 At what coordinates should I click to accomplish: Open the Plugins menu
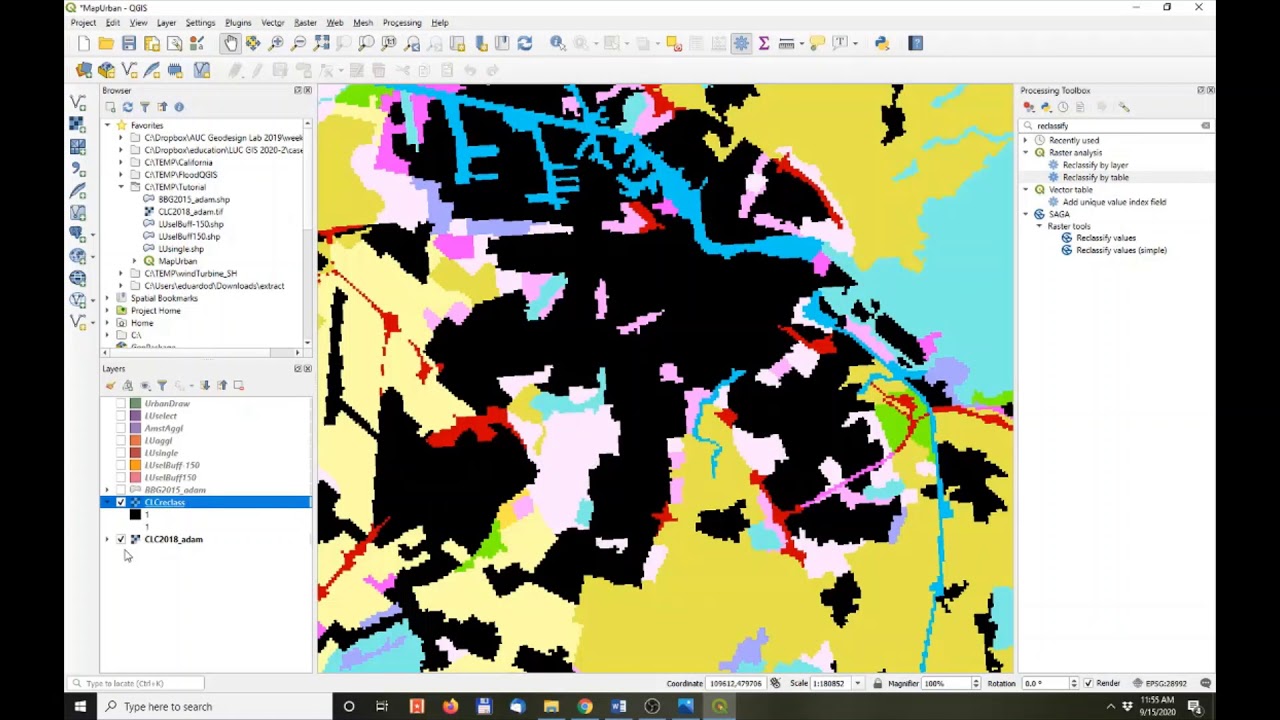238,22
